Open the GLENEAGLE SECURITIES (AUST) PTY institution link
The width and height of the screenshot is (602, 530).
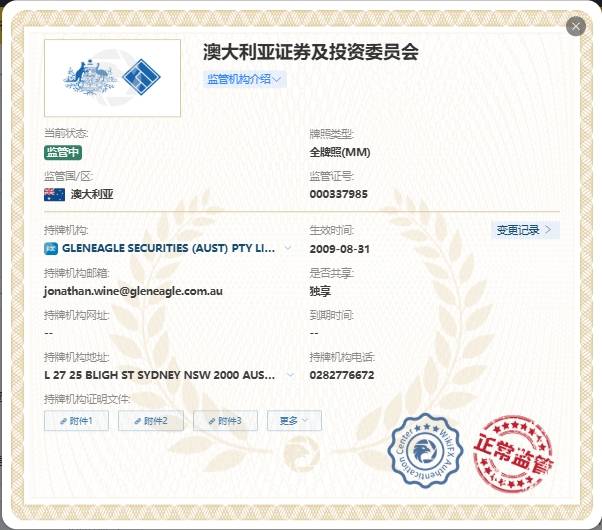click(x=168, y=248)
